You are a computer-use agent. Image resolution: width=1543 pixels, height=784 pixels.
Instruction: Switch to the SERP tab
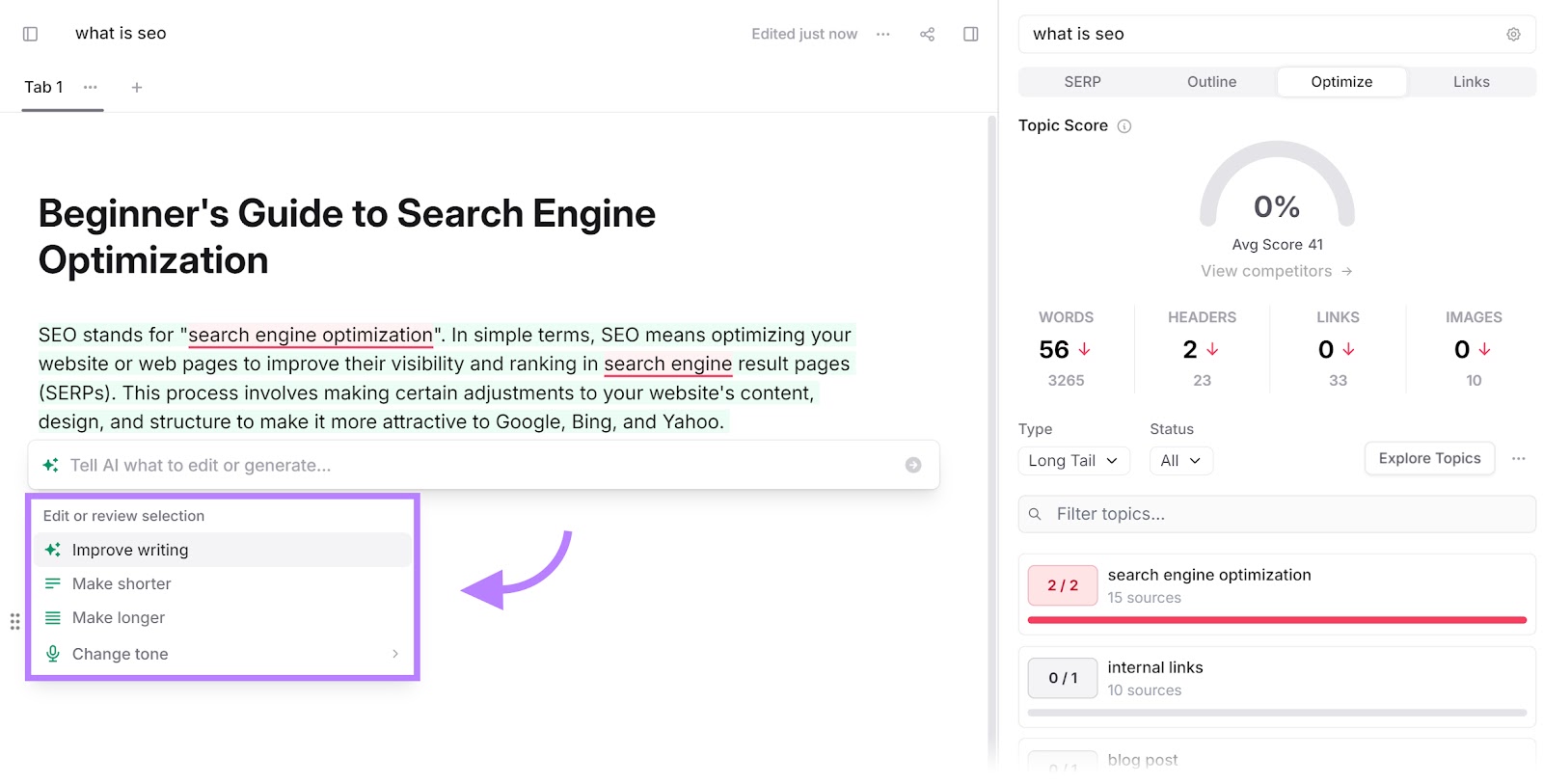click(1083, 82)
